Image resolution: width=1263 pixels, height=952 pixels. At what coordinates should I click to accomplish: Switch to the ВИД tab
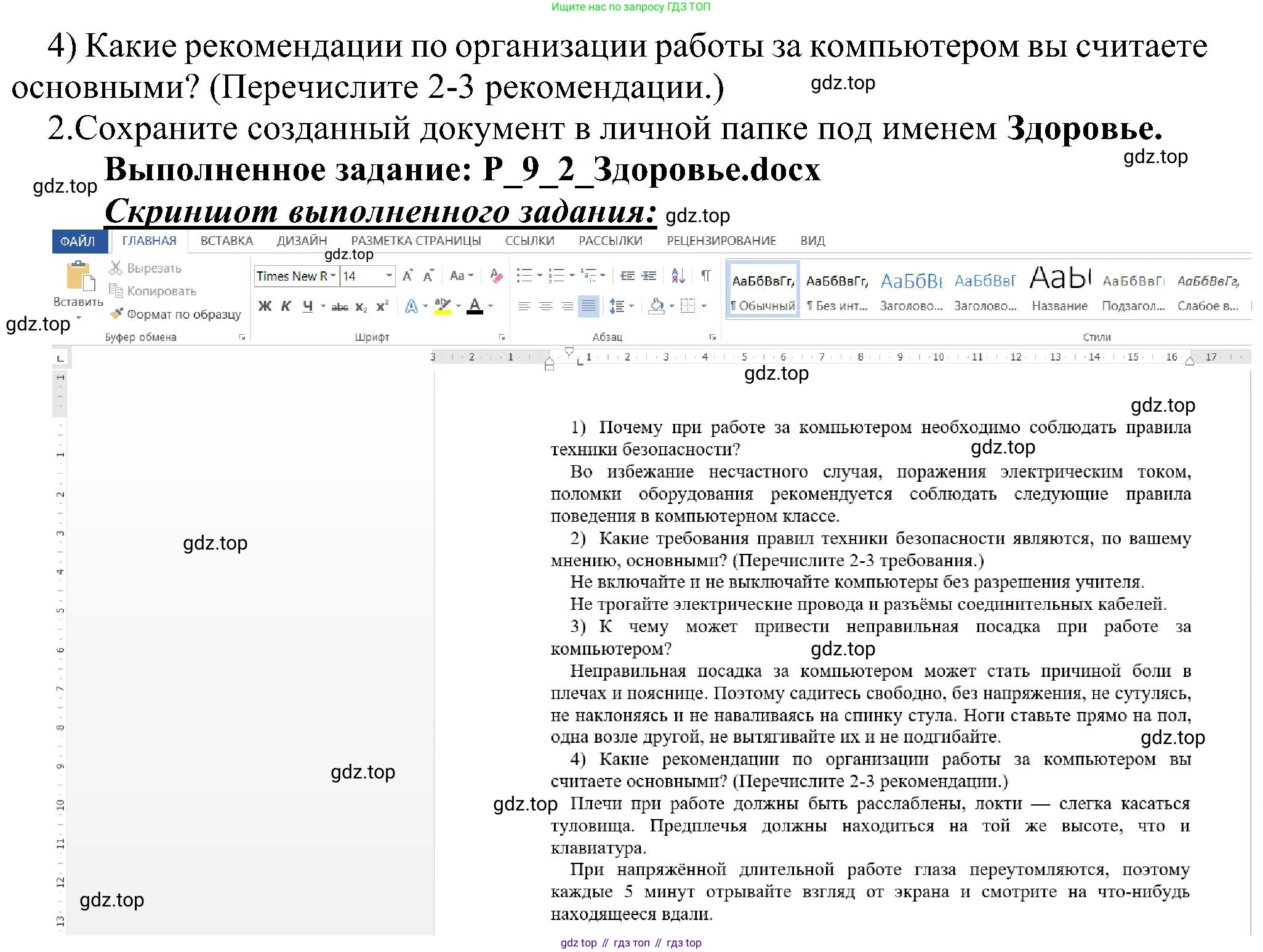coord(812,241)
